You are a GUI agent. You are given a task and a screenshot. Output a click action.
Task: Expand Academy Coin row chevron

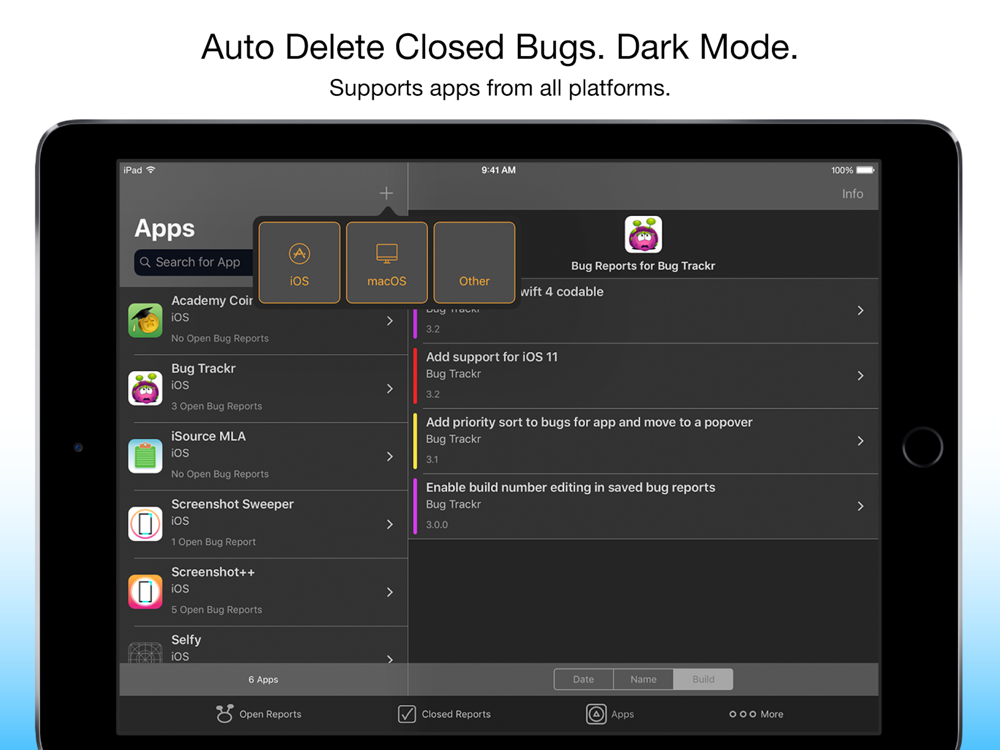coord(390,321)
